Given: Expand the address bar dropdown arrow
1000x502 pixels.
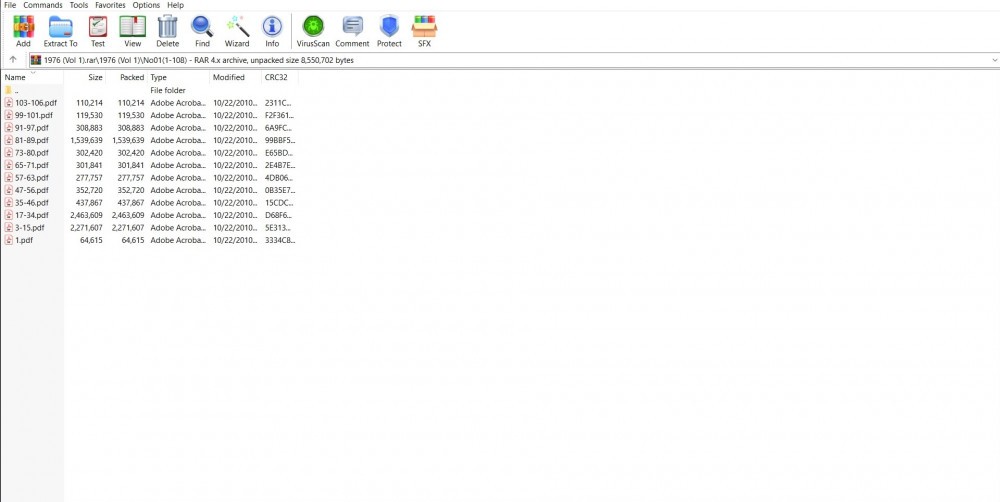Looking at the screenshot, I should (x=994, y=60).
